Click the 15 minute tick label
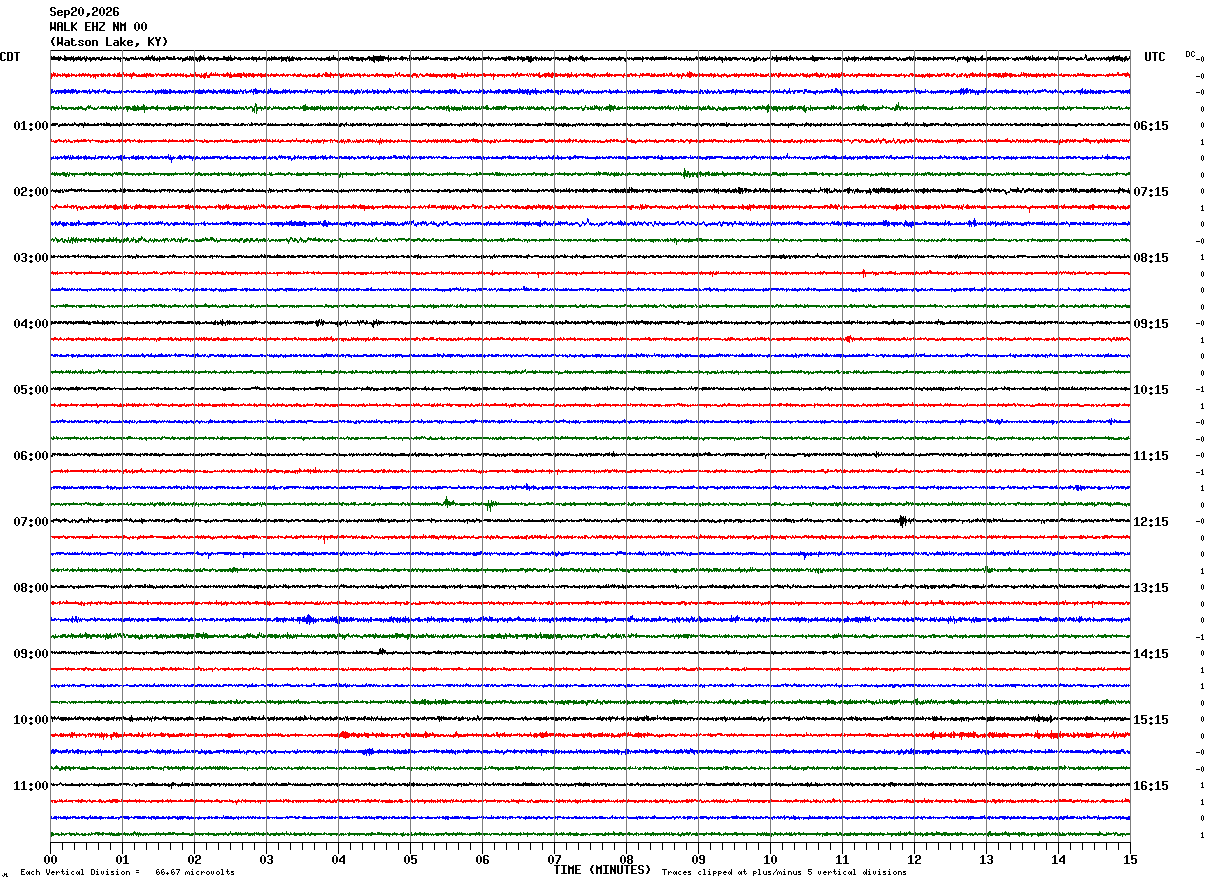The height and width of the screenshot is (886, 1210). [x=1130, y=859]
